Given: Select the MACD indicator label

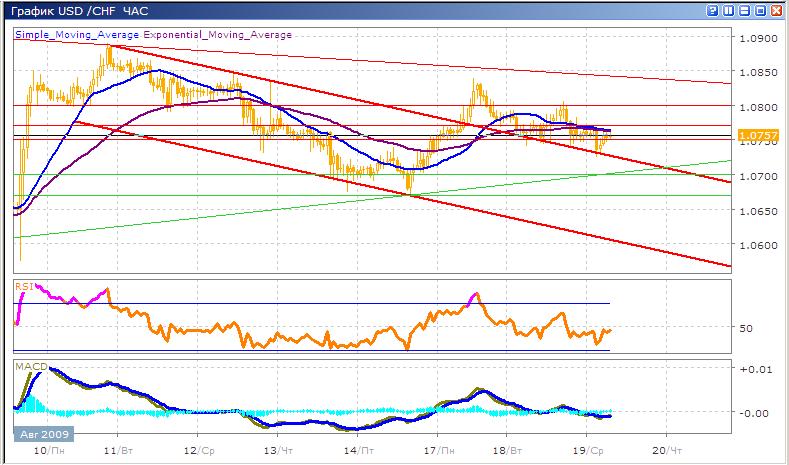Looking at the screenshot, I should 26,367.
